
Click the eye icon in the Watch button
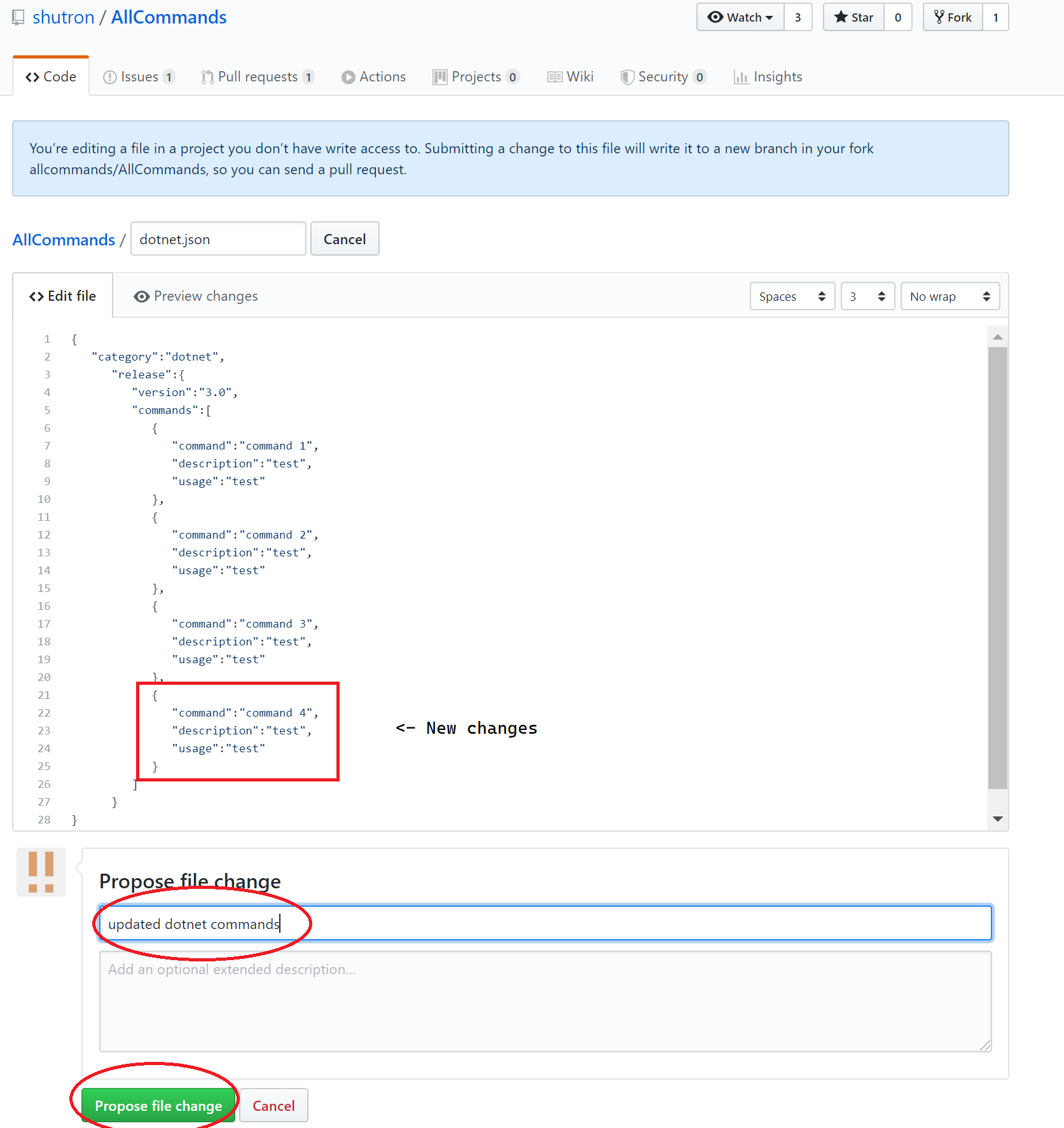pyautogui.click(x=715, y=17)
